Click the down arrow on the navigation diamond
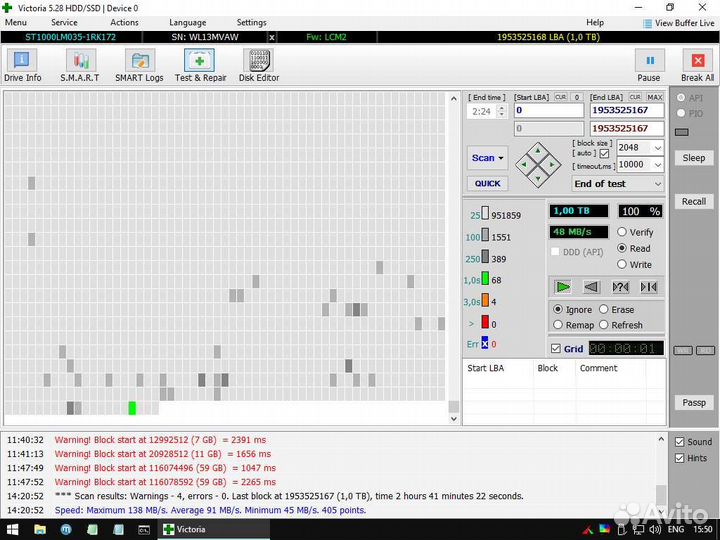 coord(538,178)
